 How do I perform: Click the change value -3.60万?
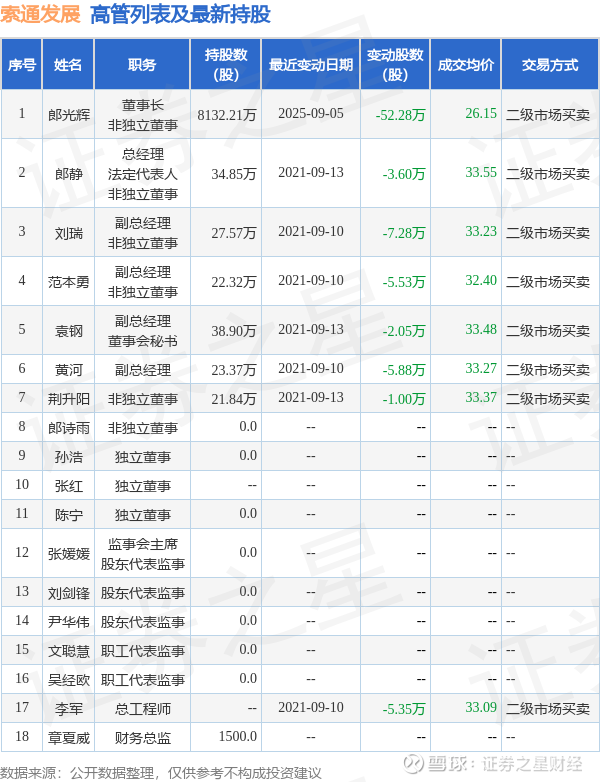point(404,174)
